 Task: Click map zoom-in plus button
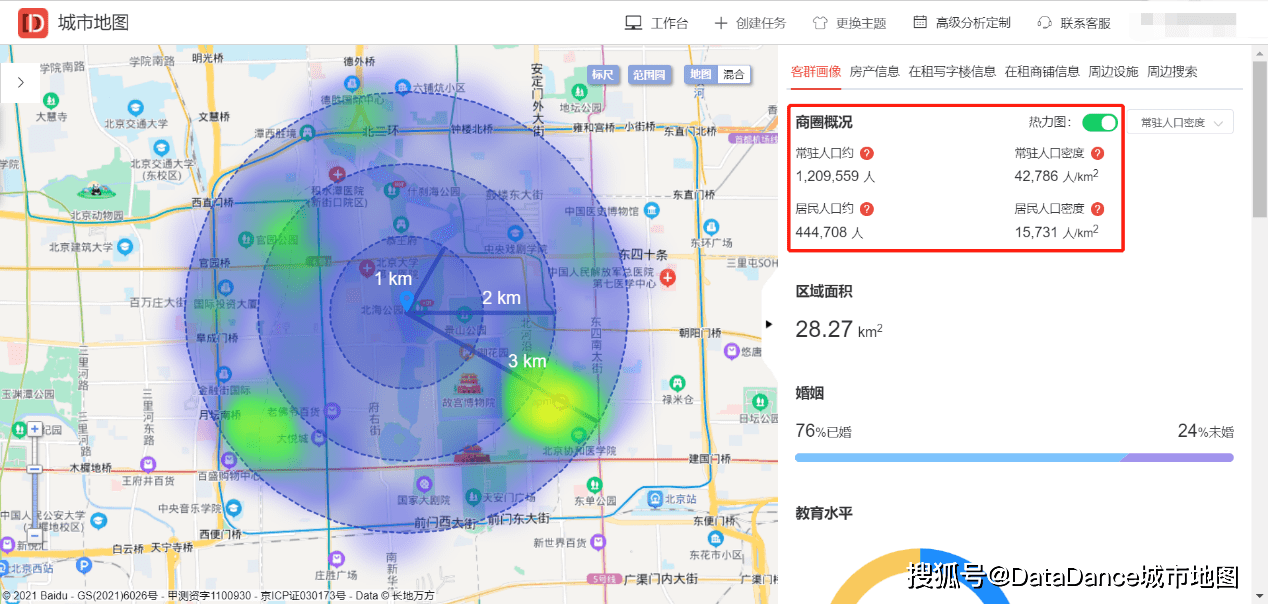(x=35, y=429)
